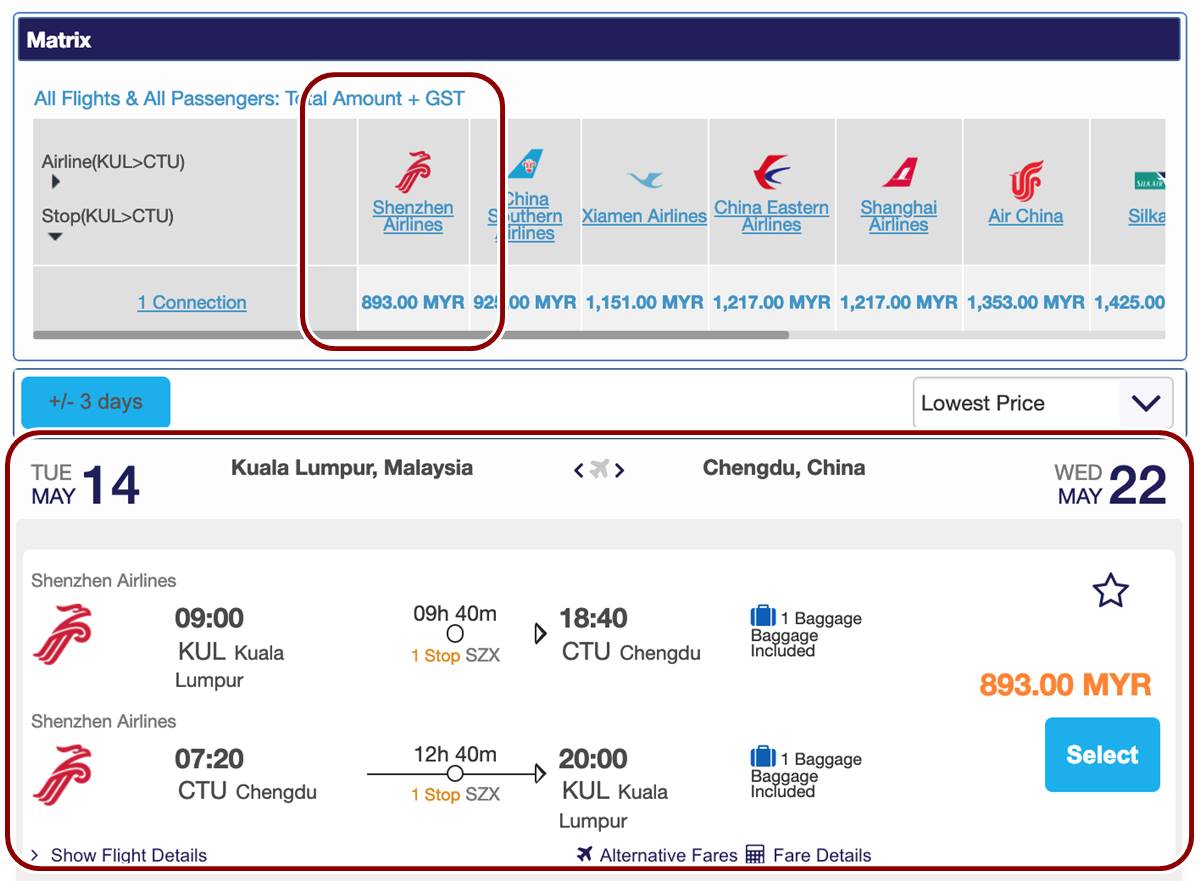Click the 12h 40m duration text

pyautogui.click(x=455, y=755)
